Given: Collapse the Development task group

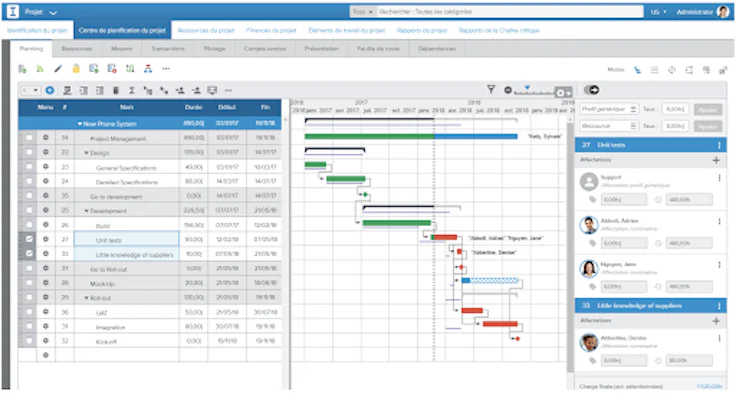Looking at the screenshot, I should tap(86, 211).
